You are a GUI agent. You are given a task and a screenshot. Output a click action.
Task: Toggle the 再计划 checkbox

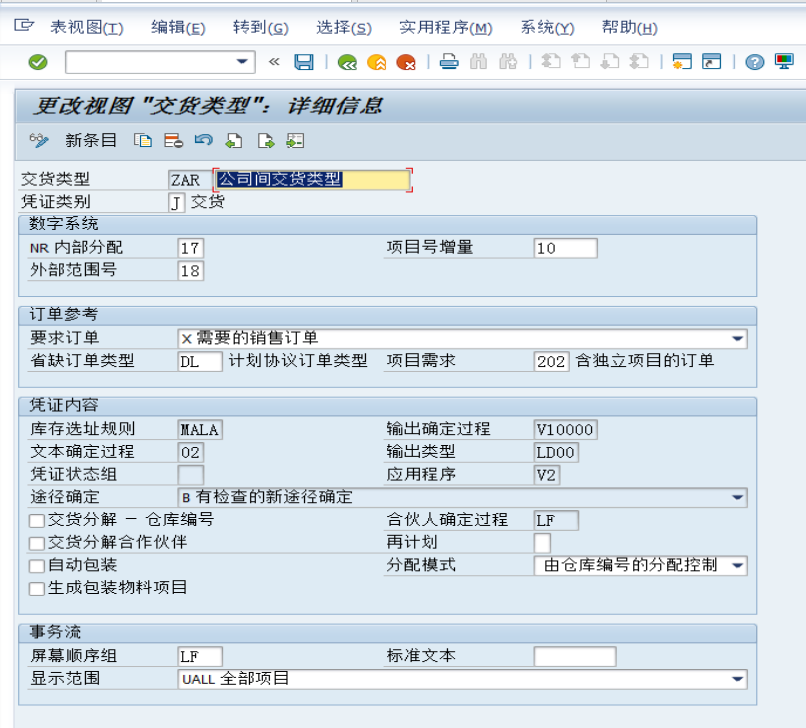[x=542, y=543]
